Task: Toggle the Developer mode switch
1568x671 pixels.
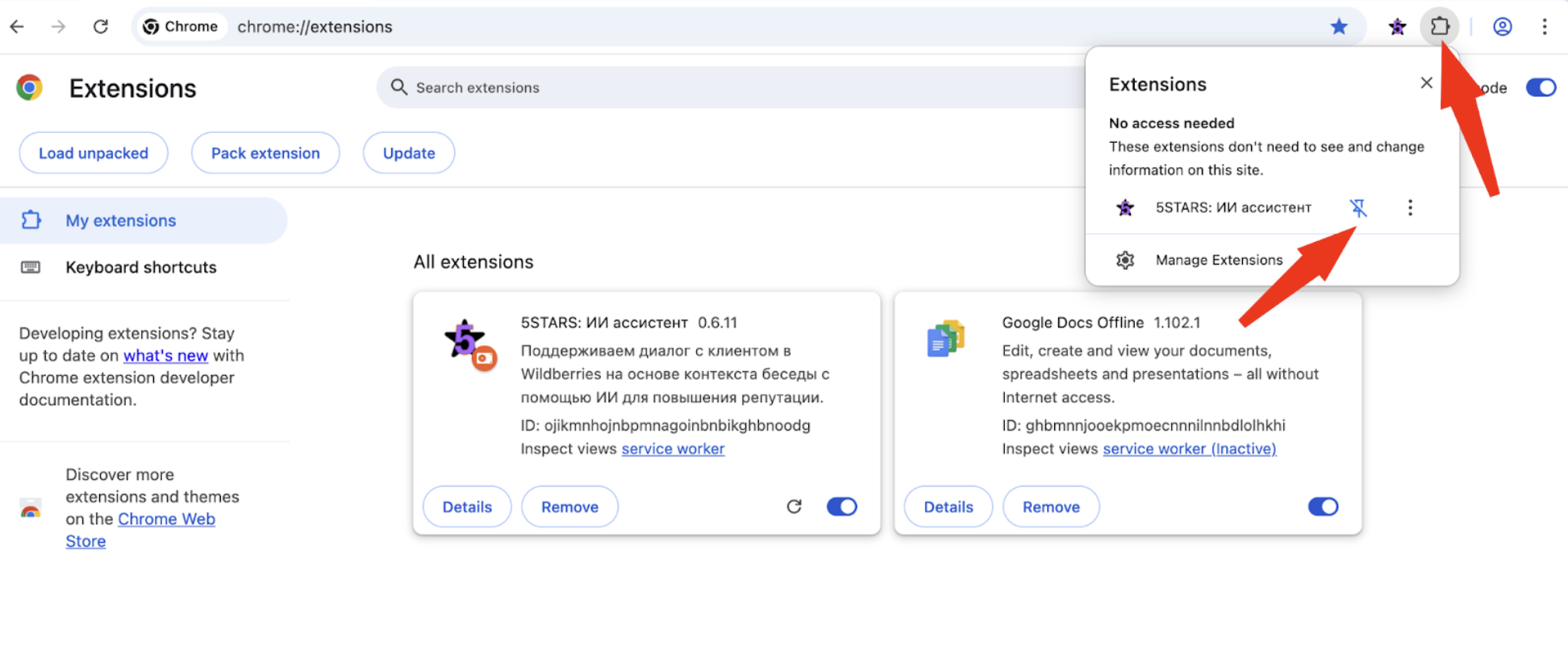Action: tap(1541, 87)
